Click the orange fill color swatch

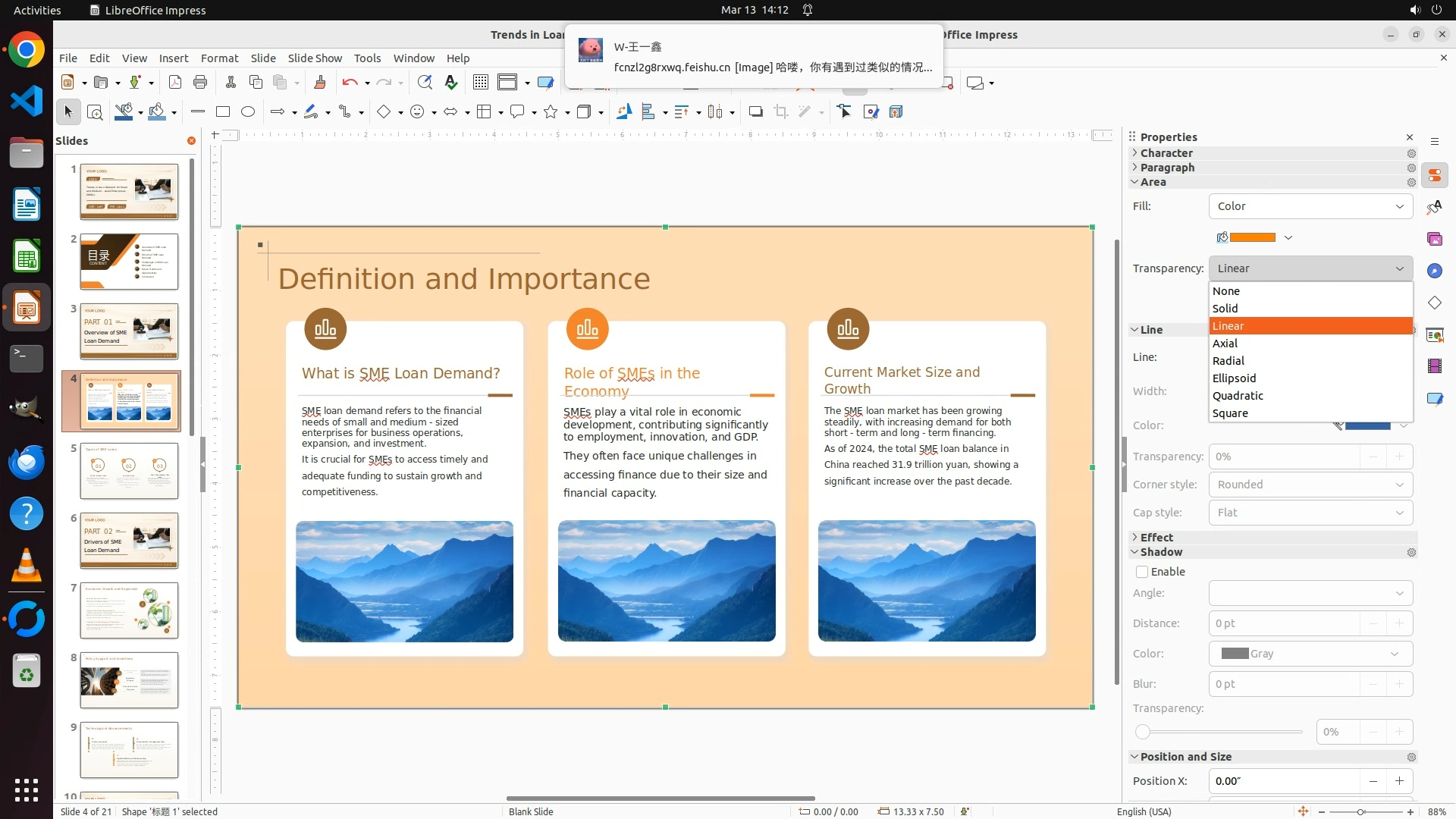point(1252,238)
